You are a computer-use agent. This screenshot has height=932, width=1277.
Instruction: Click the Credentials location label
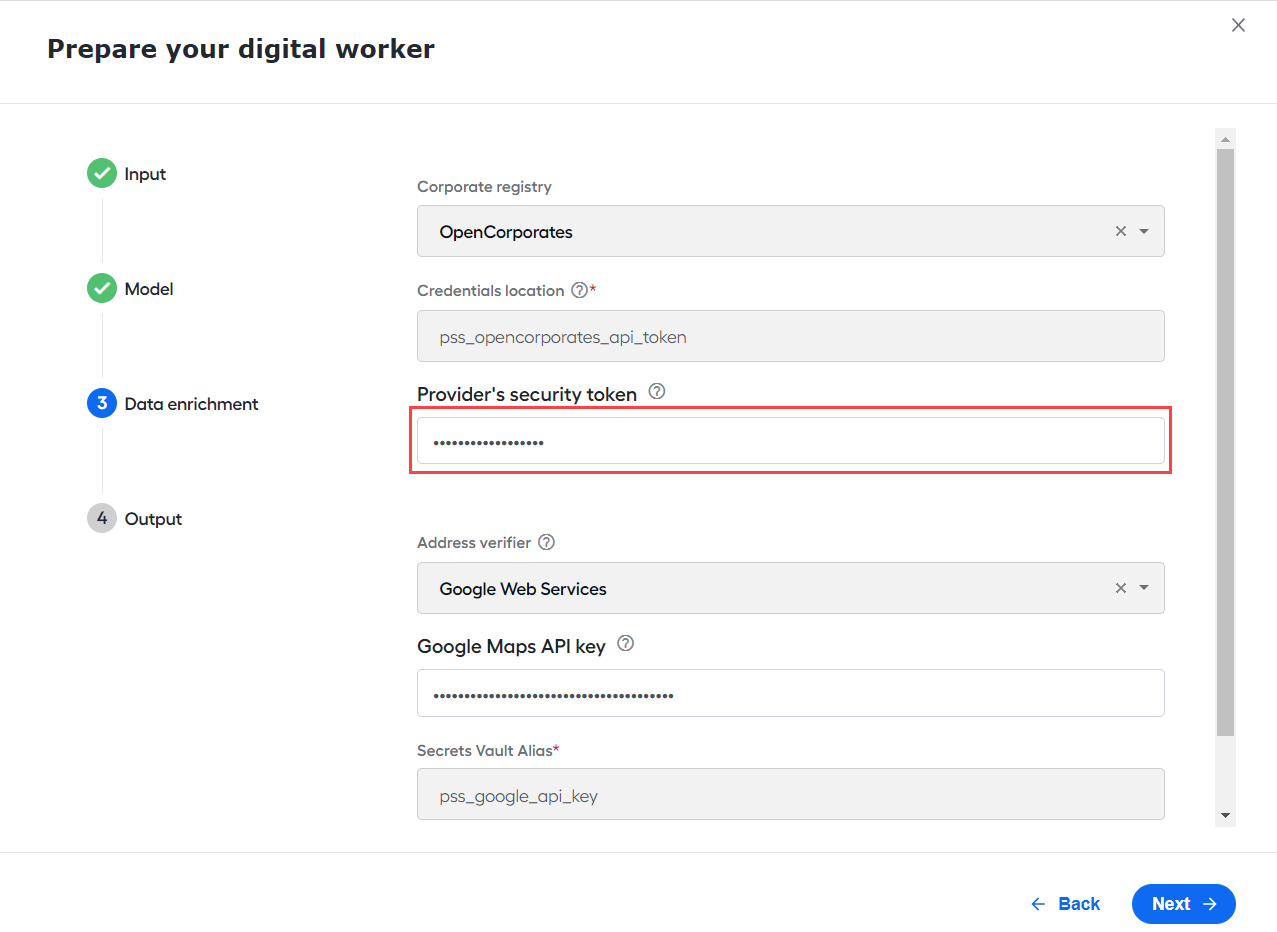(490, 291)
